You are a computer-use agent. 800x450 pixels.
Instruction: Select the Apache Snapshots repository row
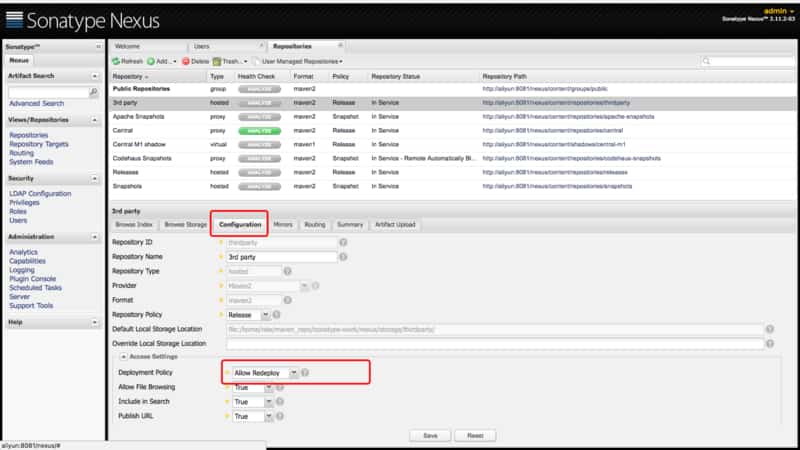(x=453, y=117)
